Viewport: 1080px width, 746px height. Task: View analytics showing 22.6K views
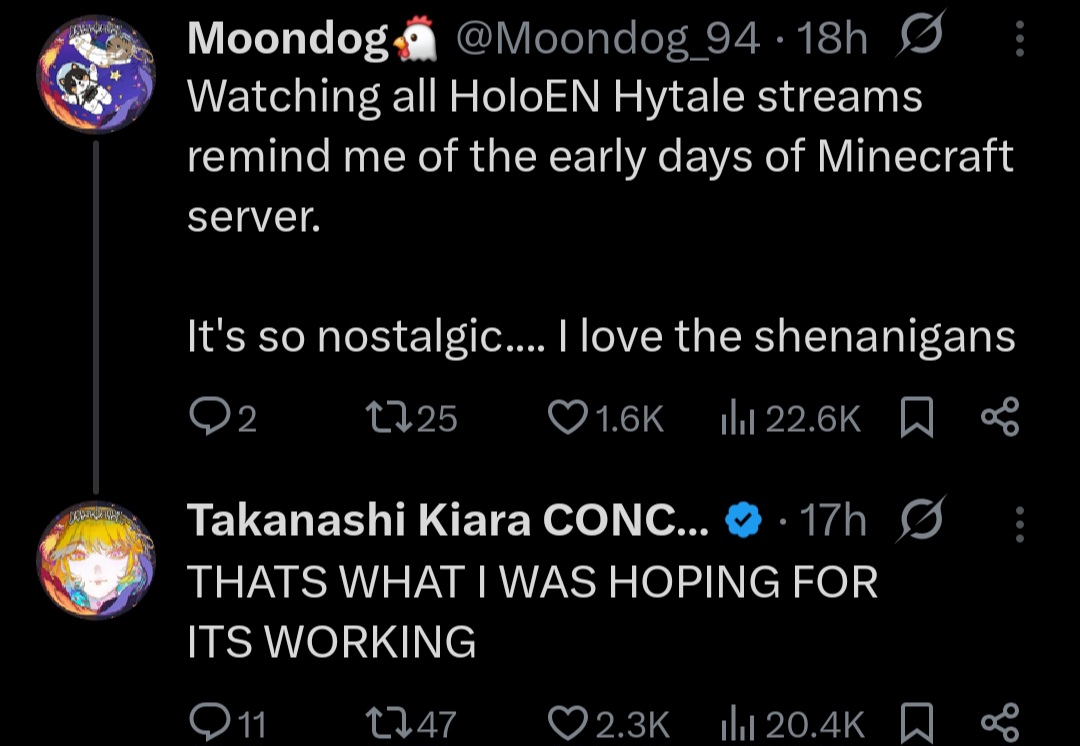[790, 417]
